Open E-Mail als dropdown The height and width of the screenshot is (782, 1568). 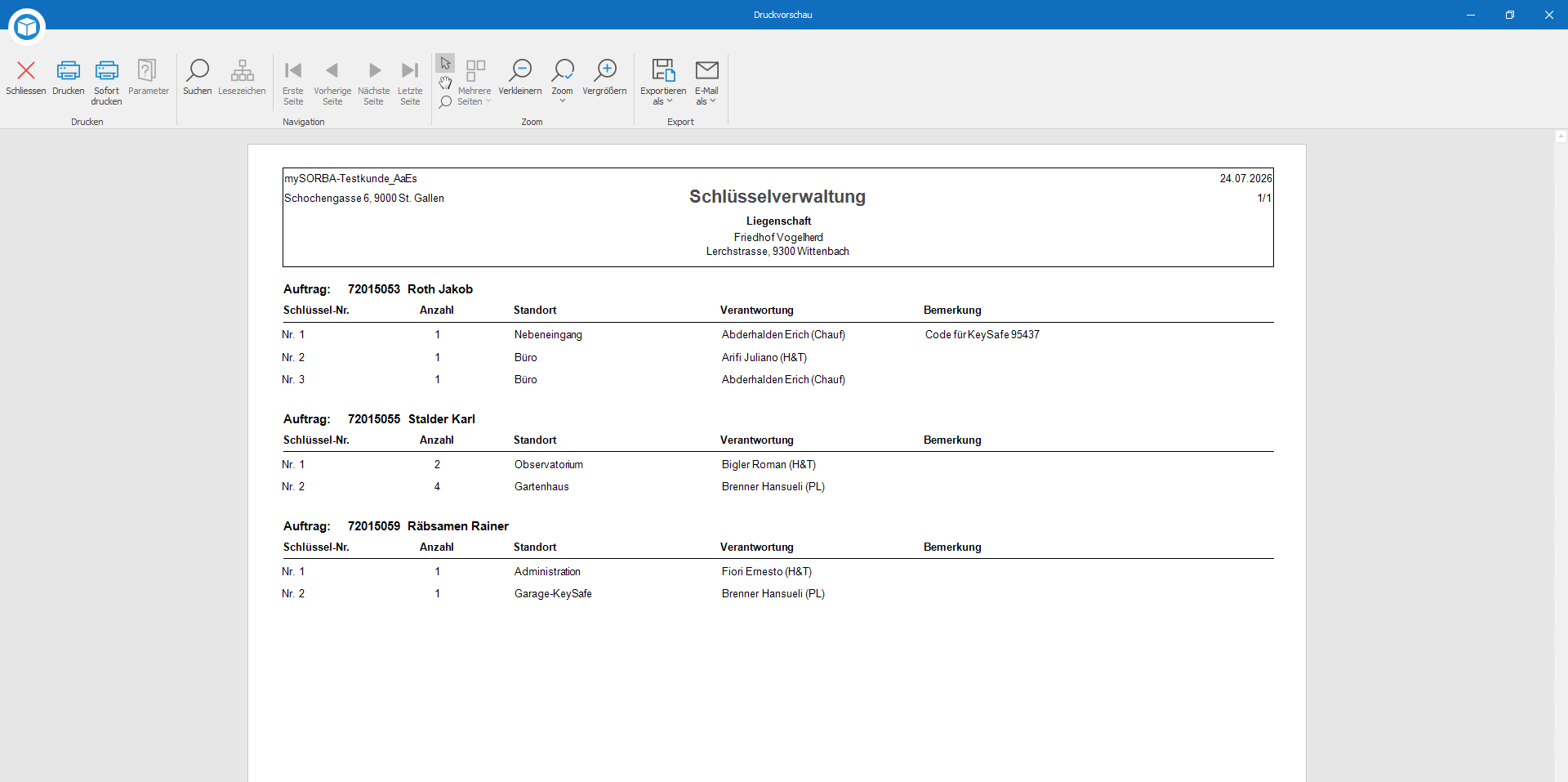click(x=706, y=82)
